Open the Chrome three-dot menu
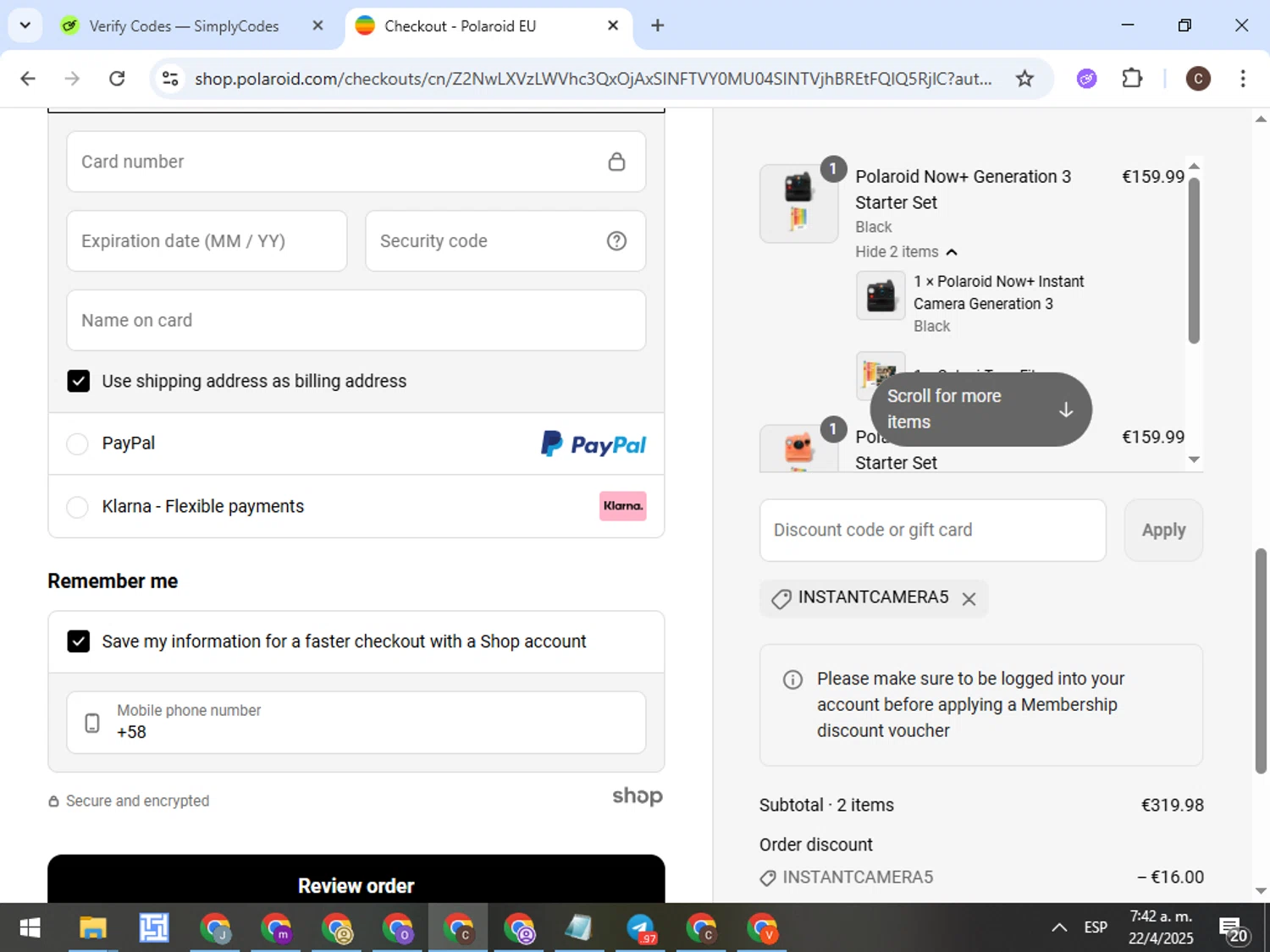 (1242, 79)
